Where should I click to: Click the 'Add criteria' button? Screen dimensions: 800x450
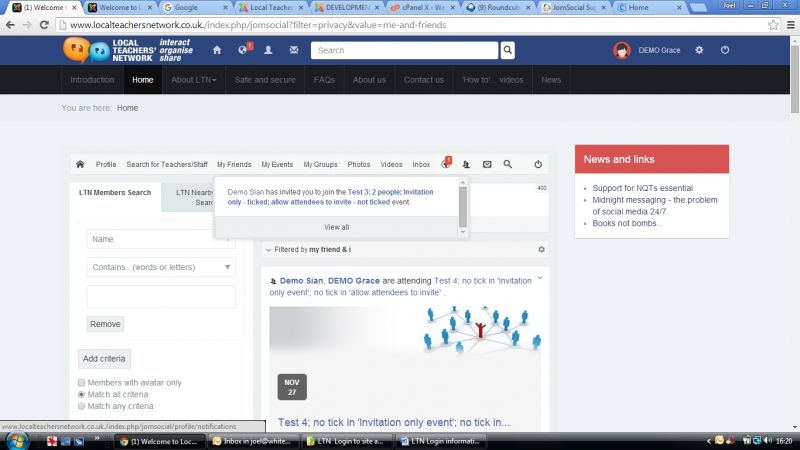pos(104,358)
